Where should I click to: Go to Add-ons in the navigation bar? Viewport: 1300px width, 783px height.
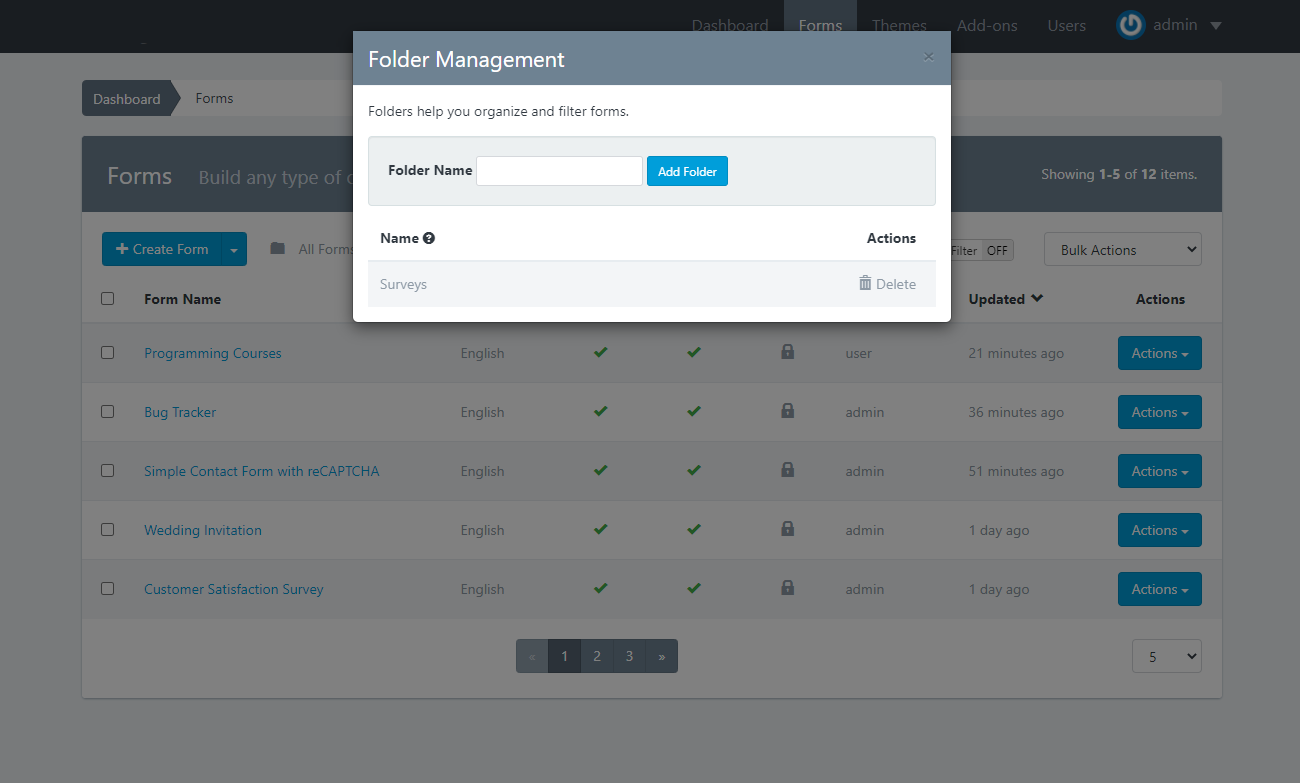coord(987,26)
